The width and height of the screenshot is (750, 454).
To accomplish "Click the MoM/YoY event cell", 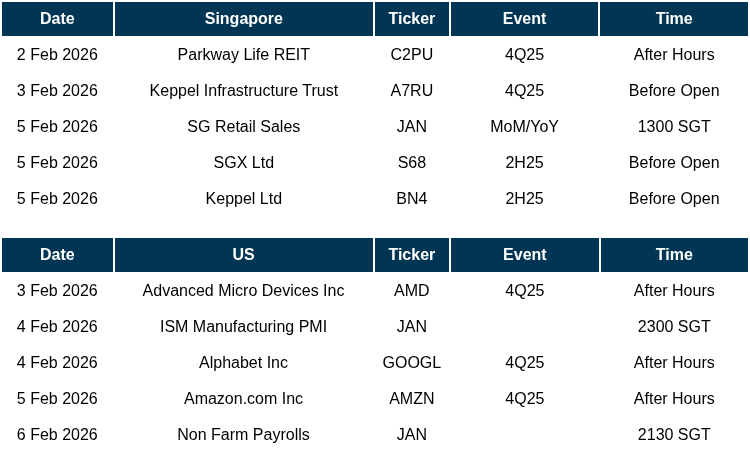I will click(x=524, y=127).
